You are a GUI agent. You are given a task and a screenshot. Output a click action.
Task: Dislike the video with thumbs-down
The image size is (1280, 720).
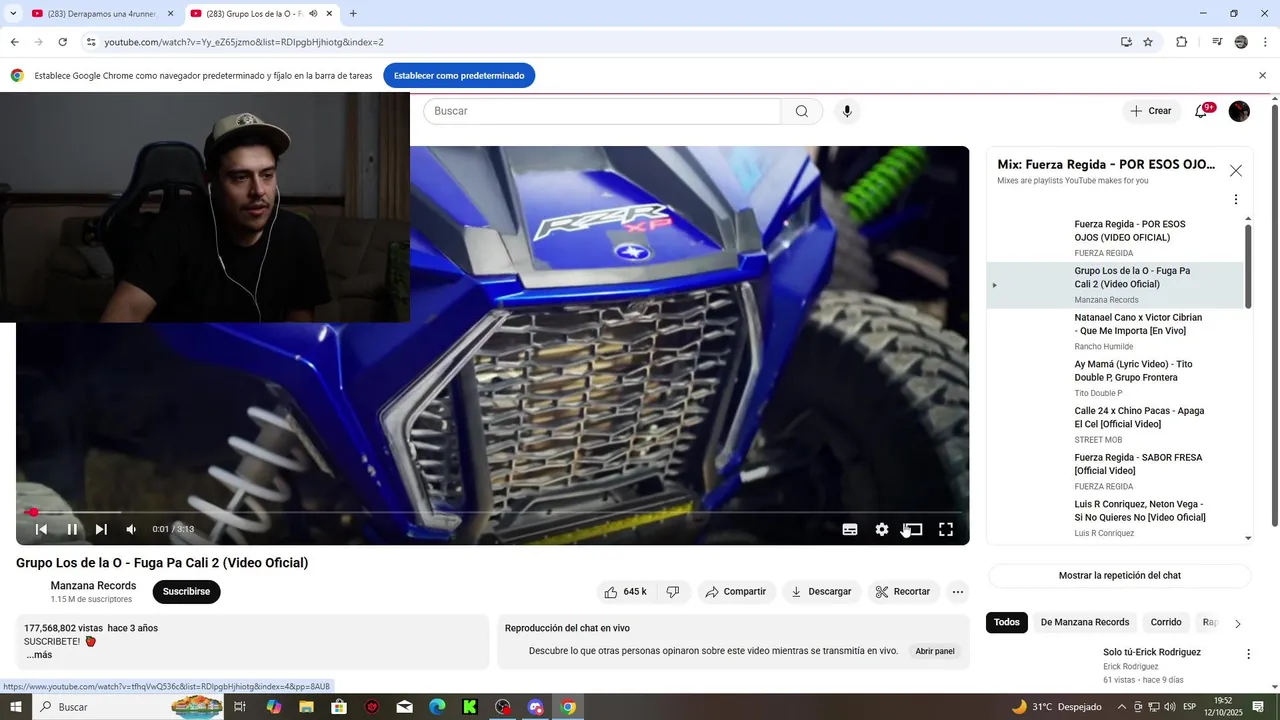tap(673, 592)
